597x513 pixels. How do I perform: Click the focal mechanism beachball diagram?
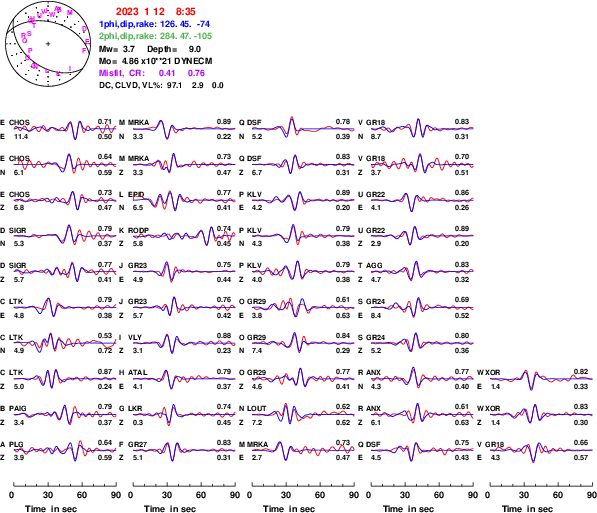[48, 44]
